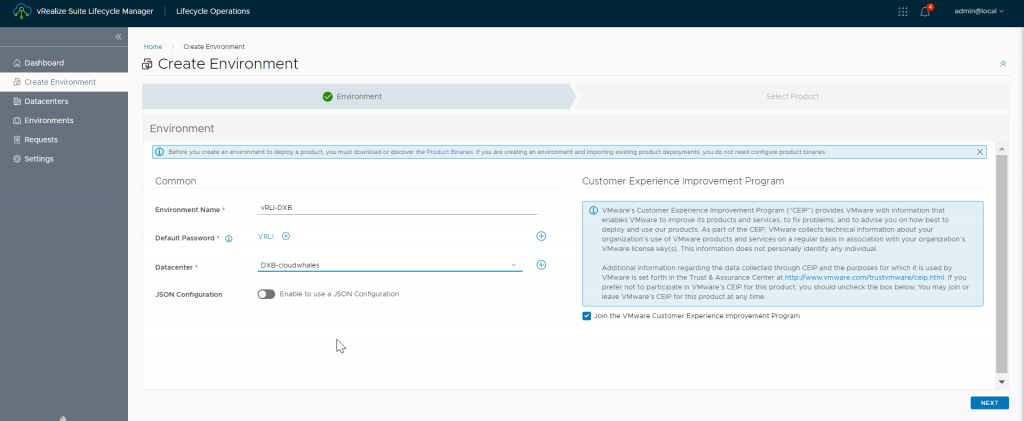Open the VMware CEIP trust URL link
The height and width of the screenshot is (421, 1024).
[865, 277]
